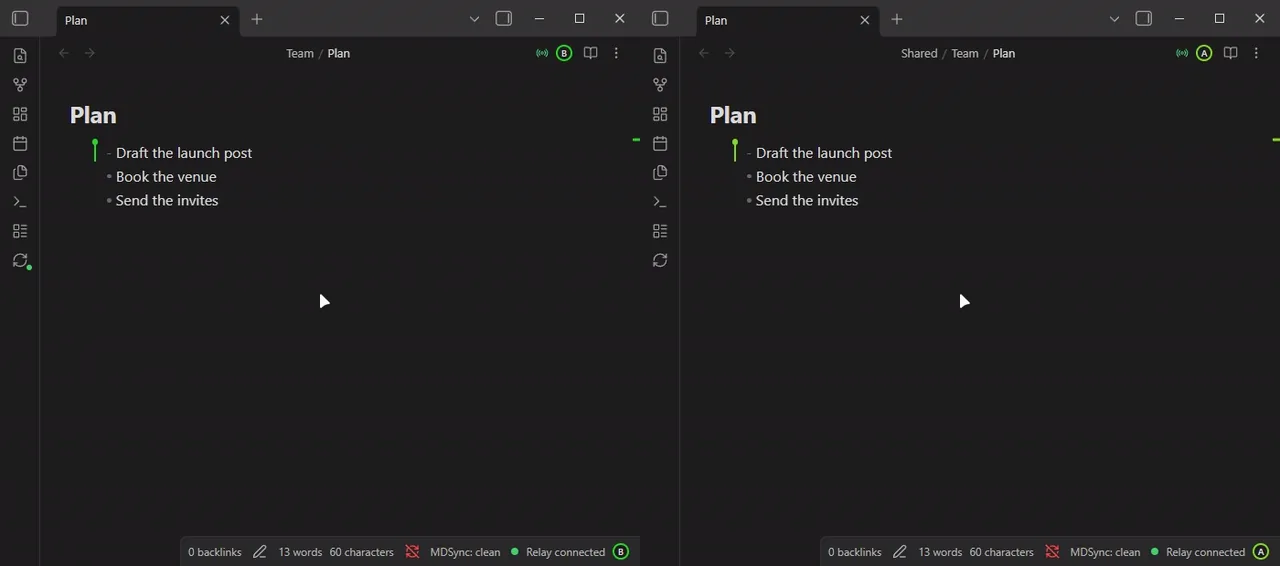The image size is (1280, 566).
Task: Click MDSync status icon in left status bar
Action: [412, 552]
